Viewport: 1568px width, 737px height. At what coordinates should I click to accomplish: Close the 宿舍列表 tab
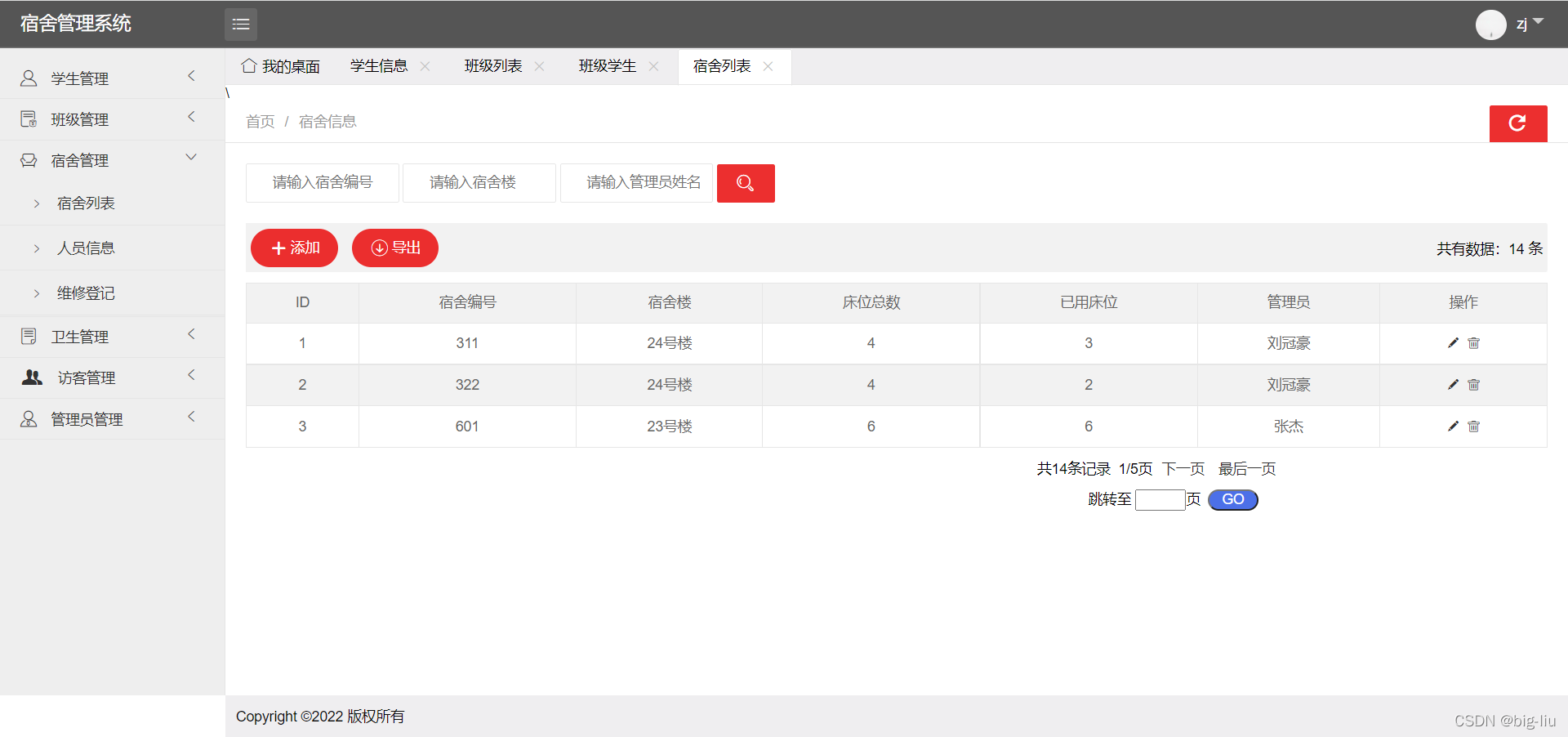pyautogui.click(x=768, y=66)
